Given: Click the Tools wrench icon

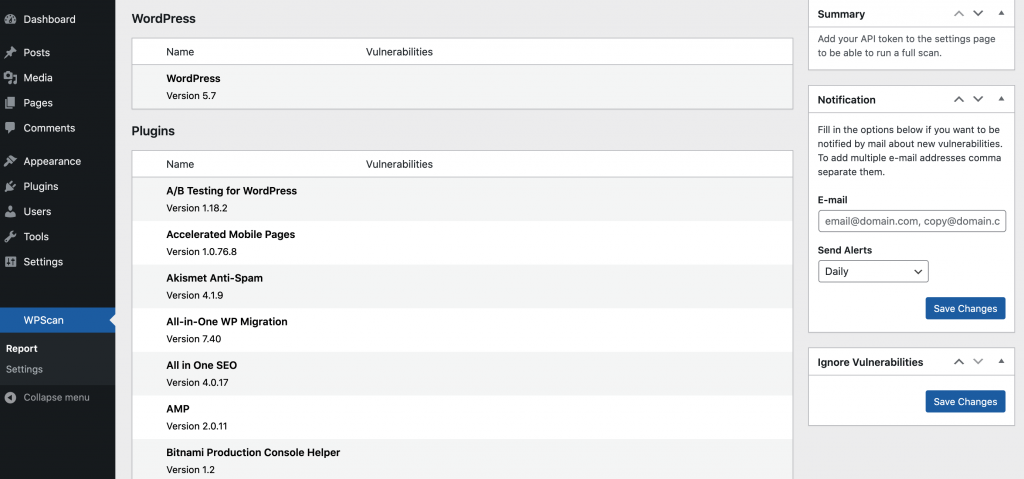Looking at the screenshot, I should [x=10, y=237].
